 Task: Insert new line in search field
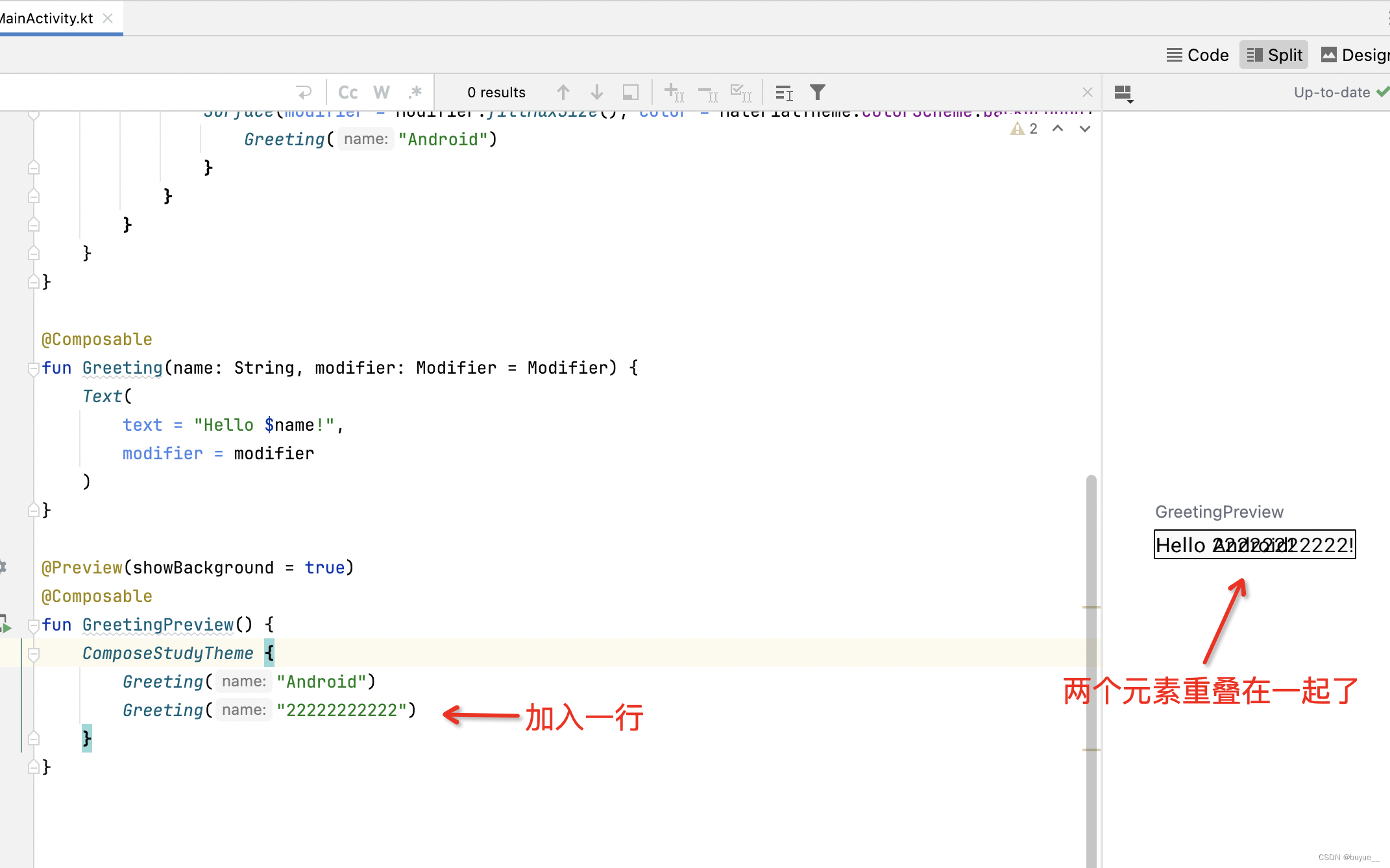[304, 92]
